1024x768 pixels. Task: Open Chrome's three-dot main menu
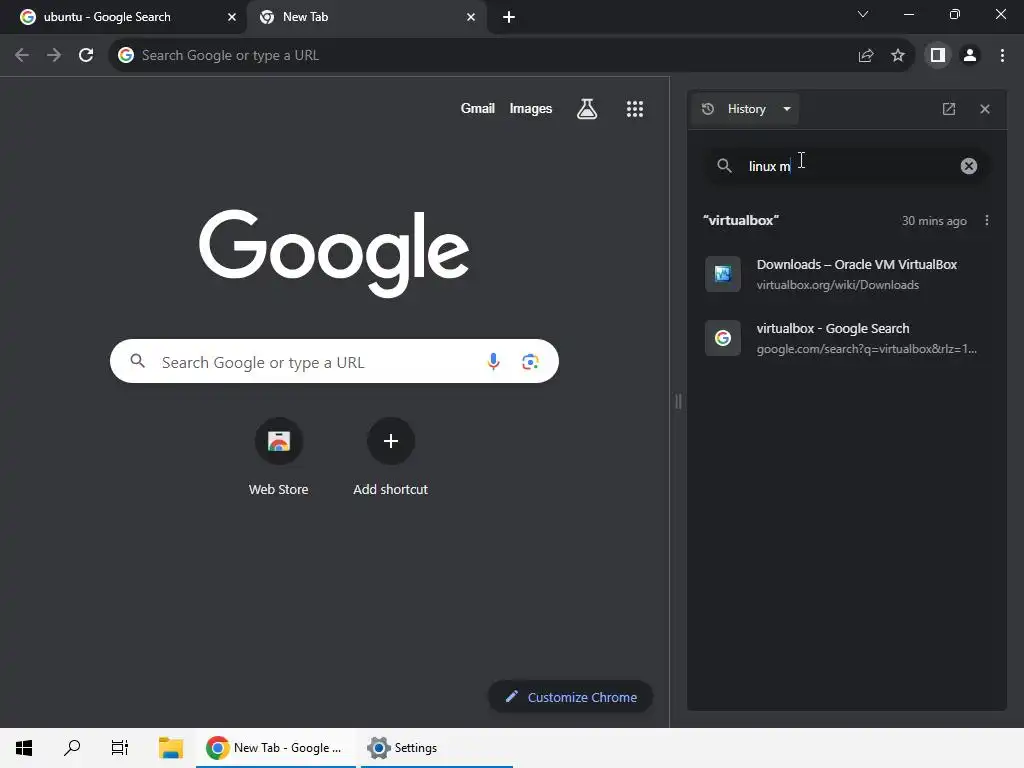click(1002, 56)
